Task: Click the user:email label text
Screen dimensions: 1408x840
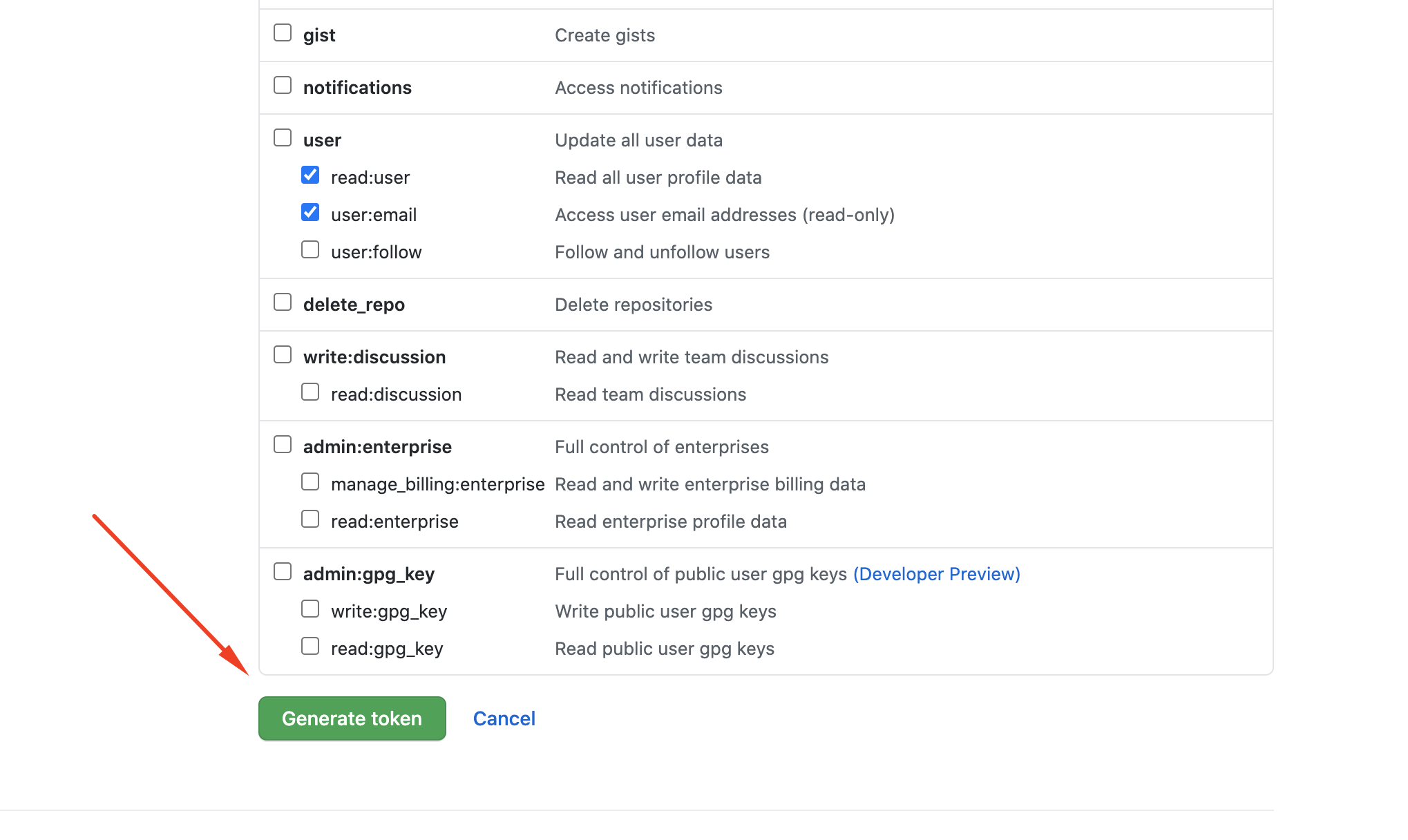Action: 374,214
